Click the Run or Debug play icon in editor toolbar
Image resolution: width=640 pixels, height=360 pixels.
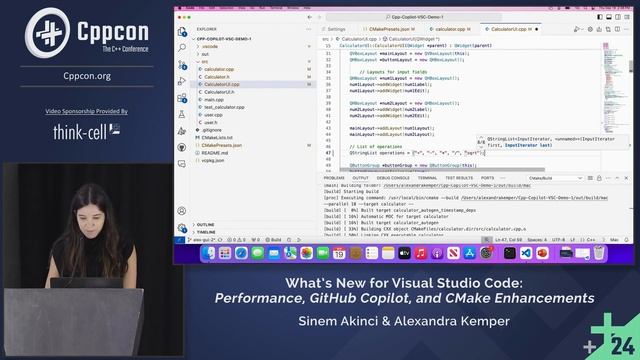coord(576,29)
